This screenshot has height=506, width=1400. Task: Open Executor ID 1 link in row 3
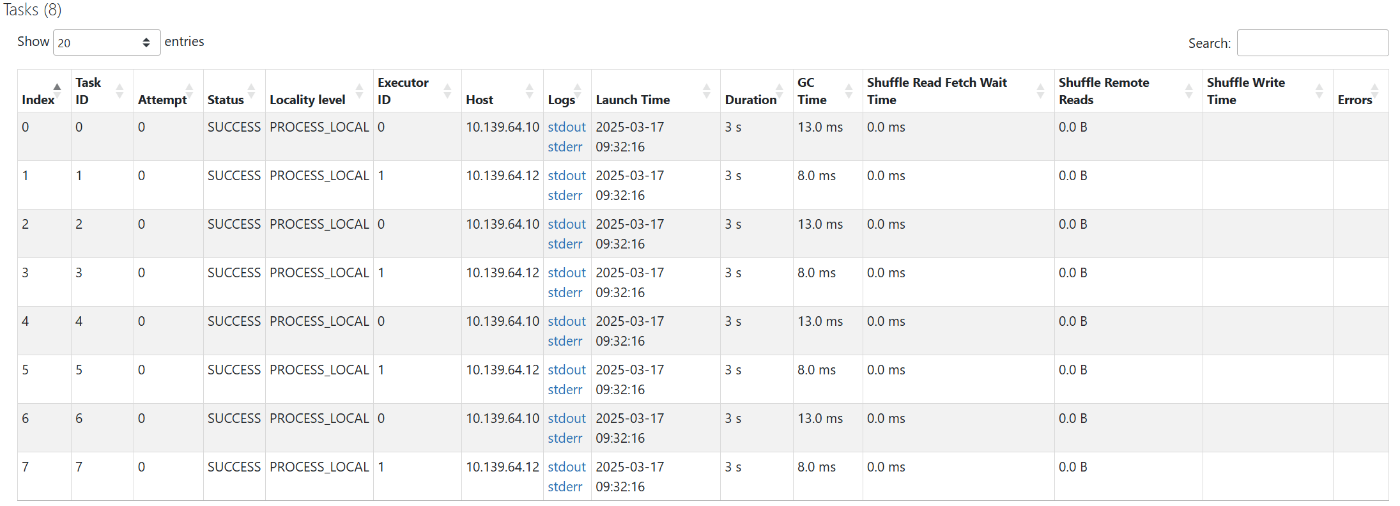pos(381,272)
